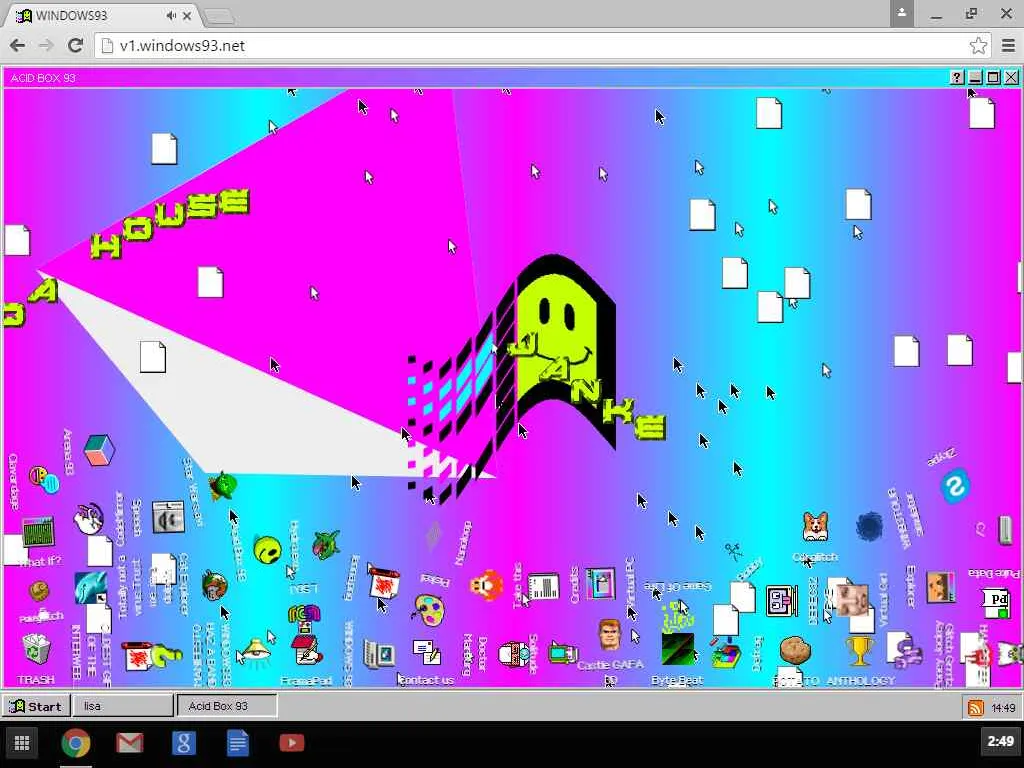
Task: Open the Mona Lisa Explorer icon
Action: (x=940, y=588)
